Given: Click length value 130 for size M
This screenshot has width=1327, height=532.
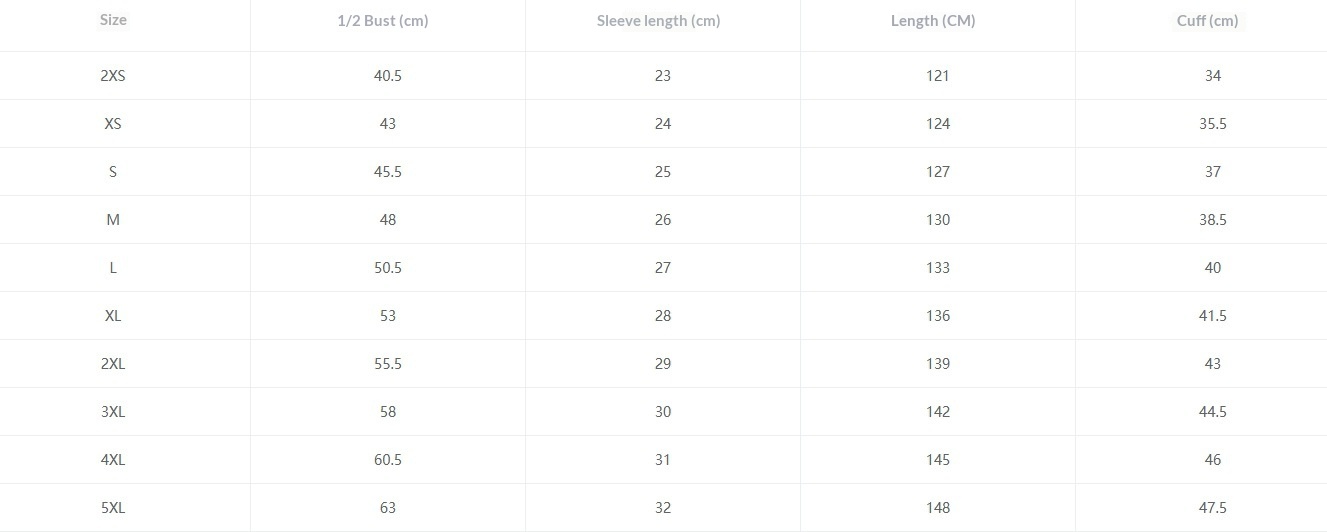Looking at the screenshot, I should click(938, 220).
